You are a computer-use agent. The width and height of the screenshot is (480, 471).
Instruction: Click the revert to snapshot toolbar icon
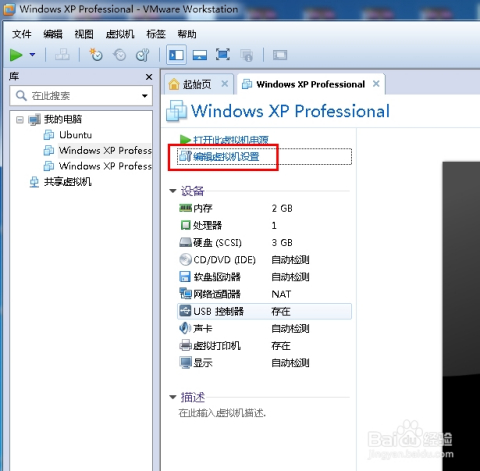[119, 55]
